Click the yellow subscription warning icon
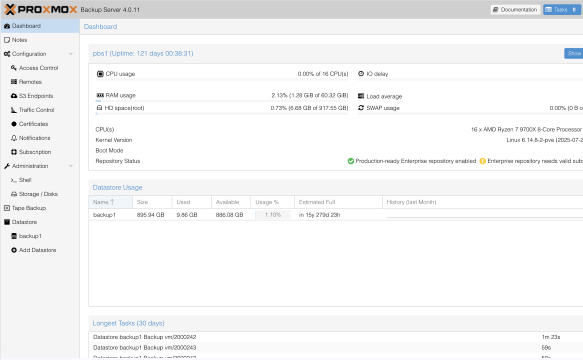The width and height of the screenshot is (583, 360). 483,161
